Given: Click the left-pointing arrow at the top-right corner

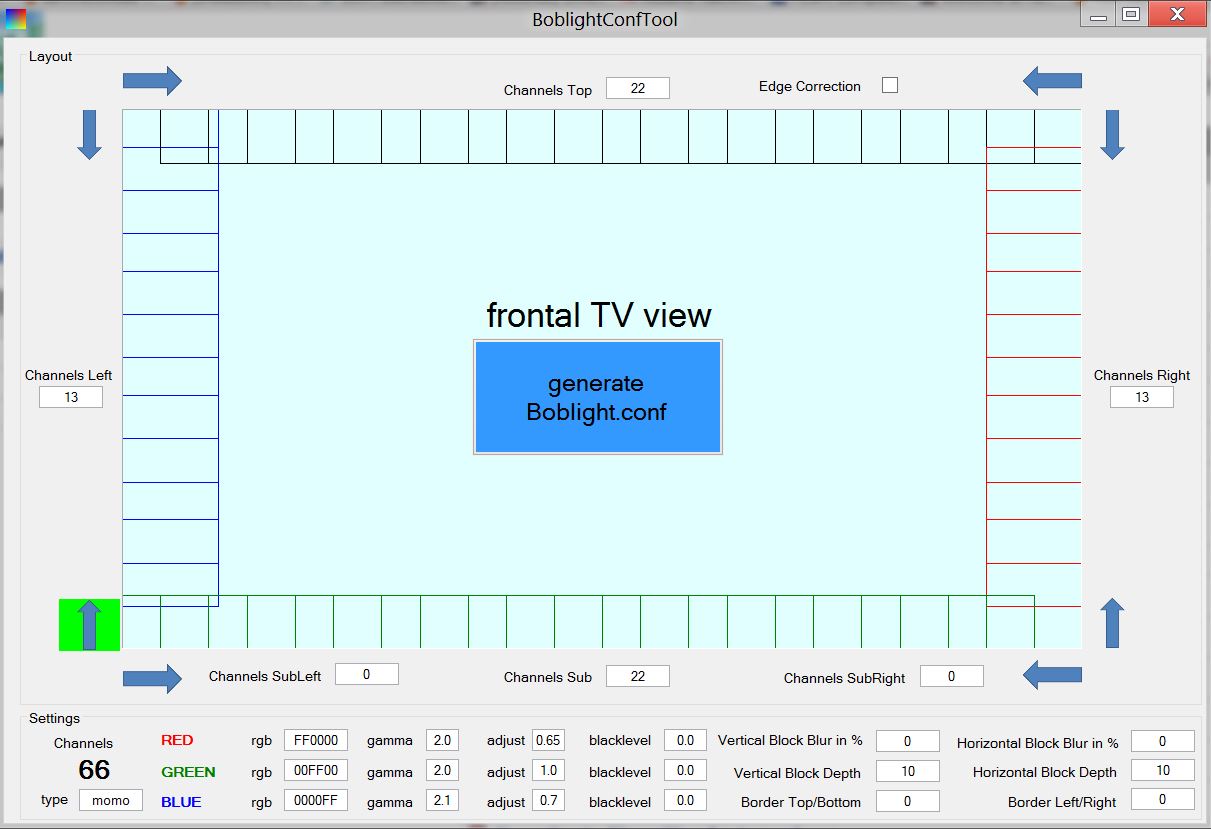Looking at the screenshot, I should tap(1052, 81).
